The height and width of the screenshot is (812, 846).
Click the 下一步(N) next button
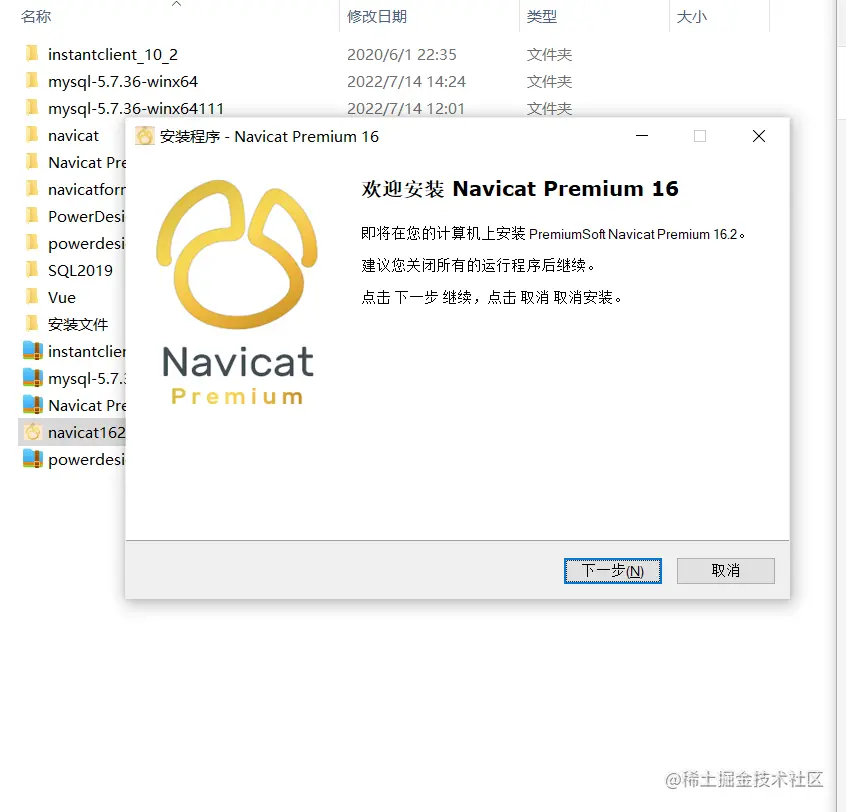[x=612, y=571]
